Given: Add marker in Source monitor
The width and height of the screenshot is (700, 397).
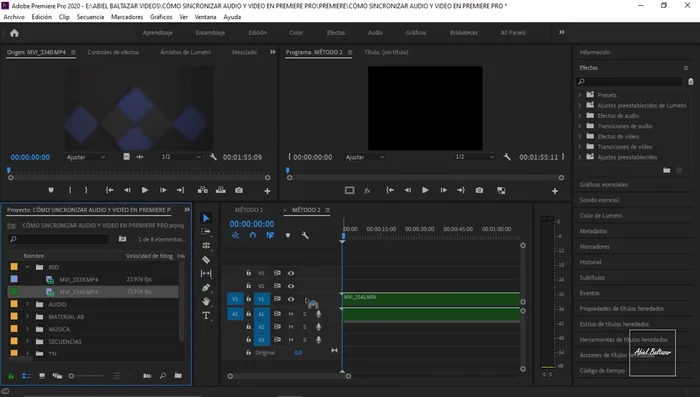Looking at the screenshot, I should [x=51, y=190].
